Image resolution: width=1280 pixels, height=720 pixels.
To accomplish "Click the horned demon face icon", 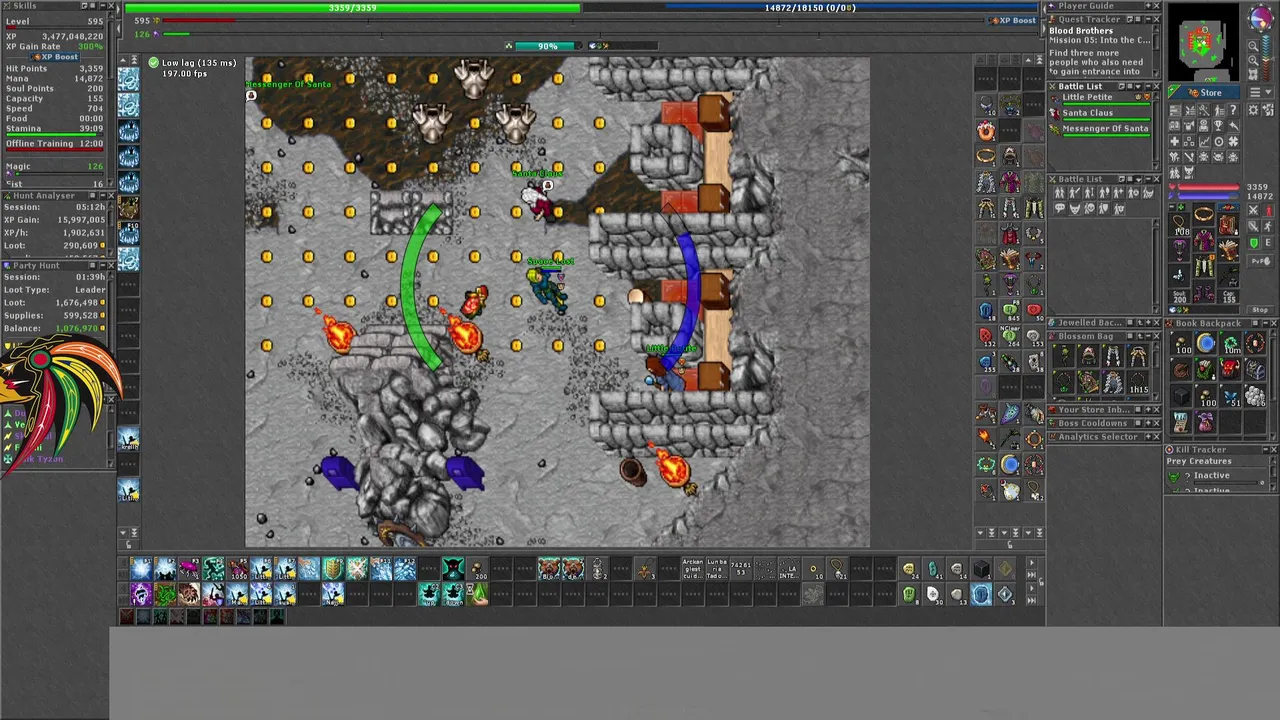I will pyautogui.click(x=1189, y=172).
